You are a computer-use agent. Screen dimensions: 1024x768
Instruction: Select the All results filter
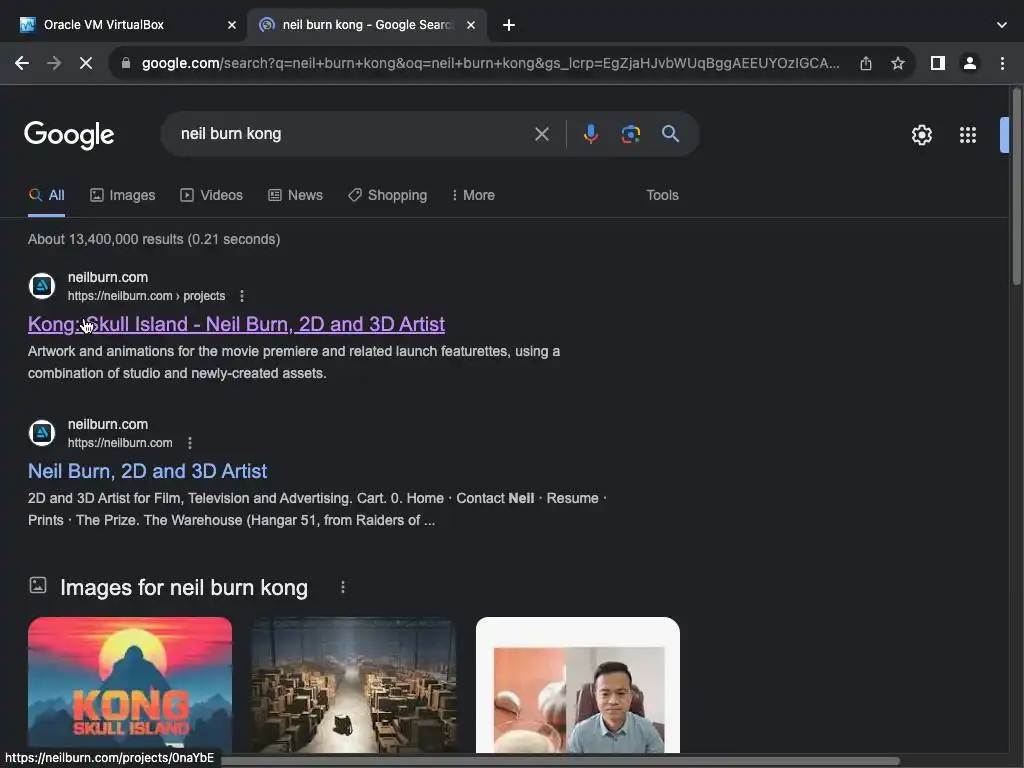pos(46,195)
